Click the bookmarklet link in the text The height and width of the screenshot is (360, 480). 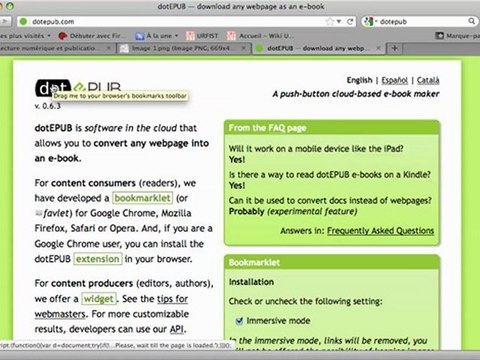[142, 198]
